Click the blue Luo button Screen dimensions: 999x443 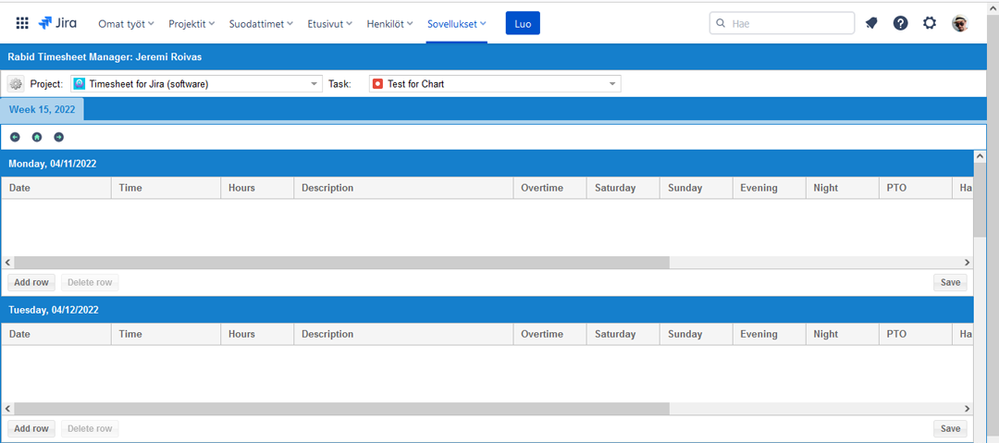522,24
